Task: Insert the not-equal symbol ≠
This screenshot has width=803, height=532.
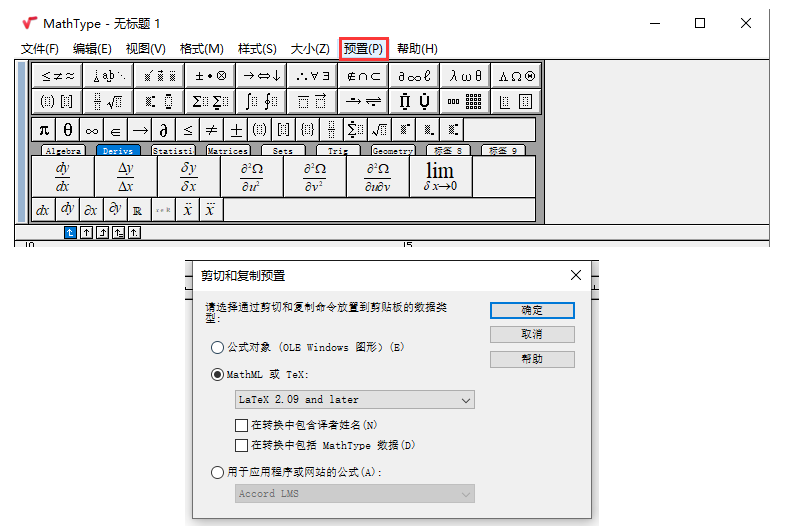Action: (212, 130)
